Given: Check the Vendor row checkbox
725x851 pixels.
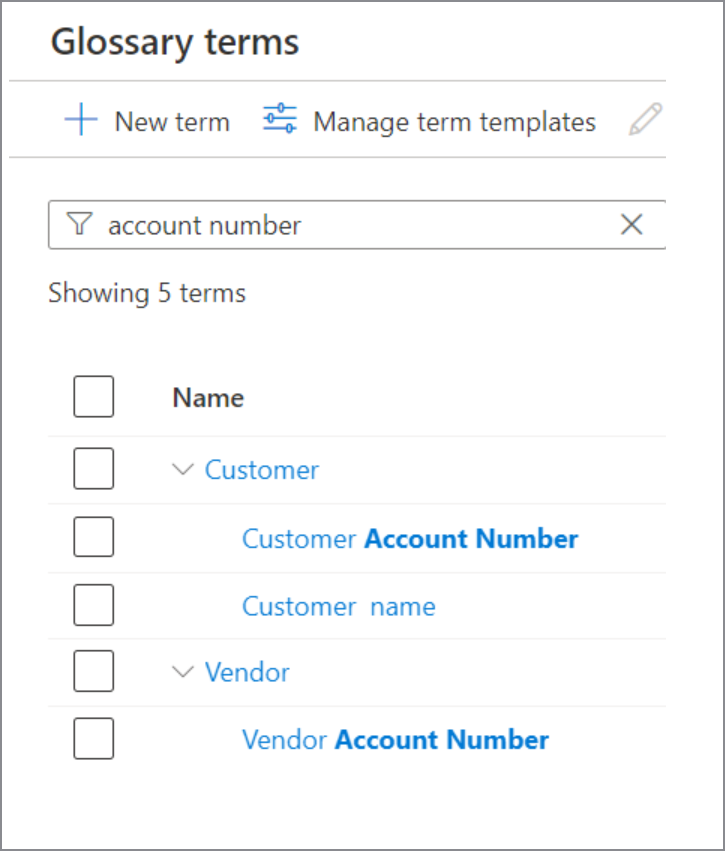Looking at the screenshot, I should [x=93, y=671].
